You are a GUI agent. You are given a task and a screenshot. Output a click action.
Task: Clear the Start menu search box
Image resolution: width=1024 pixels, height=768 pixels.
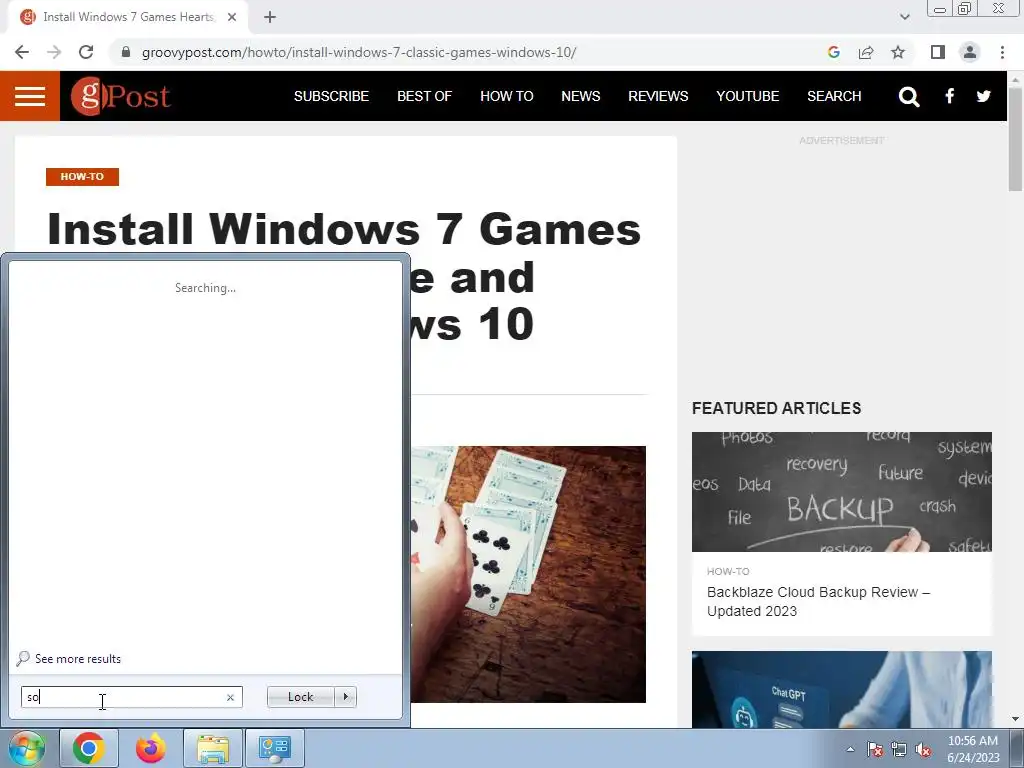pyautogui.click(x=230, y=697)
